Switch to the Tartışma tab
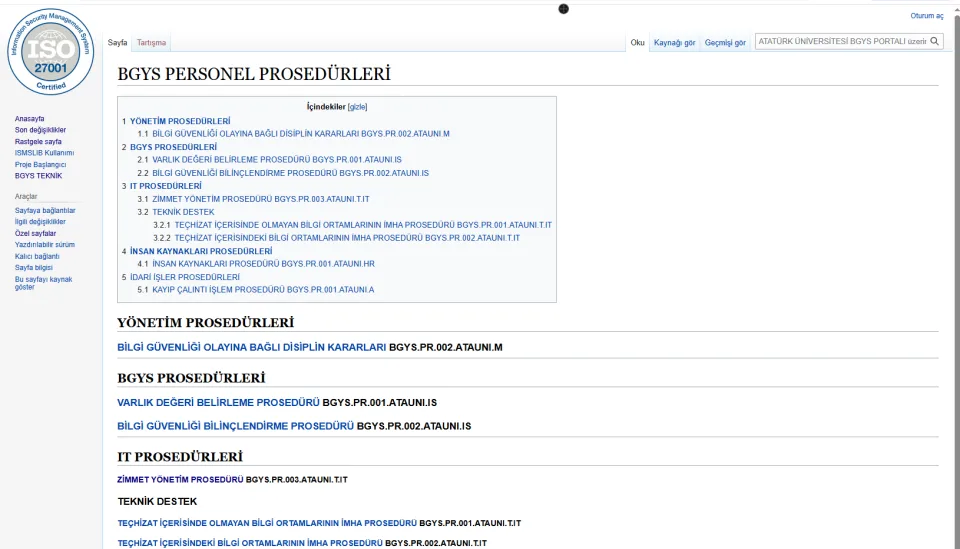Image resolution: width=960 pixels, height=549 pixels. click(x=151, y=42)
